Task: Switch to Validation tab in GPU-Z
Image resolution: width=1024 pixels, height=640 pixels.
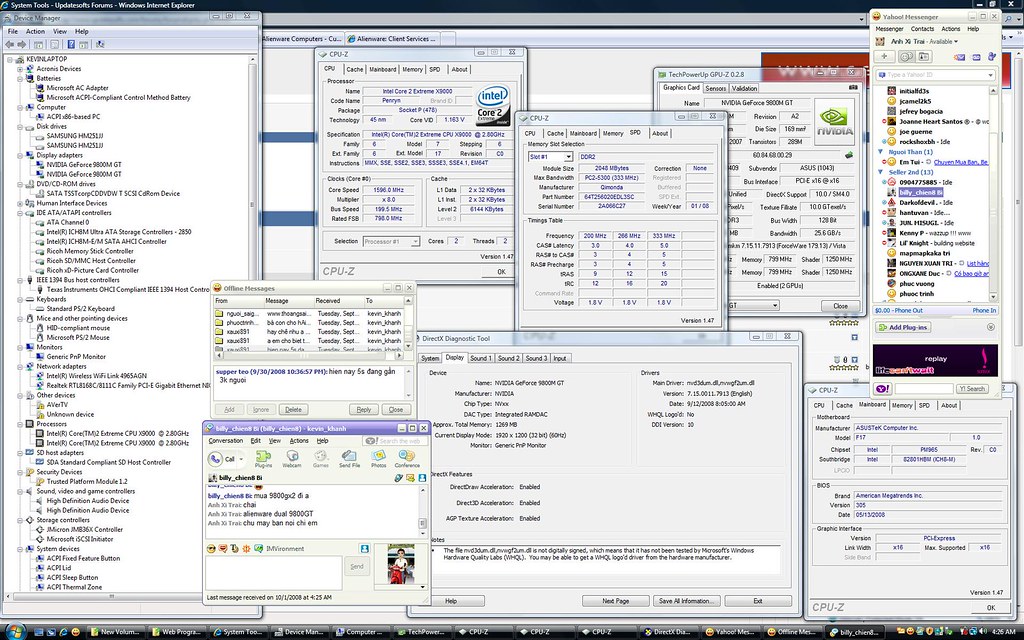Action: 744,88
